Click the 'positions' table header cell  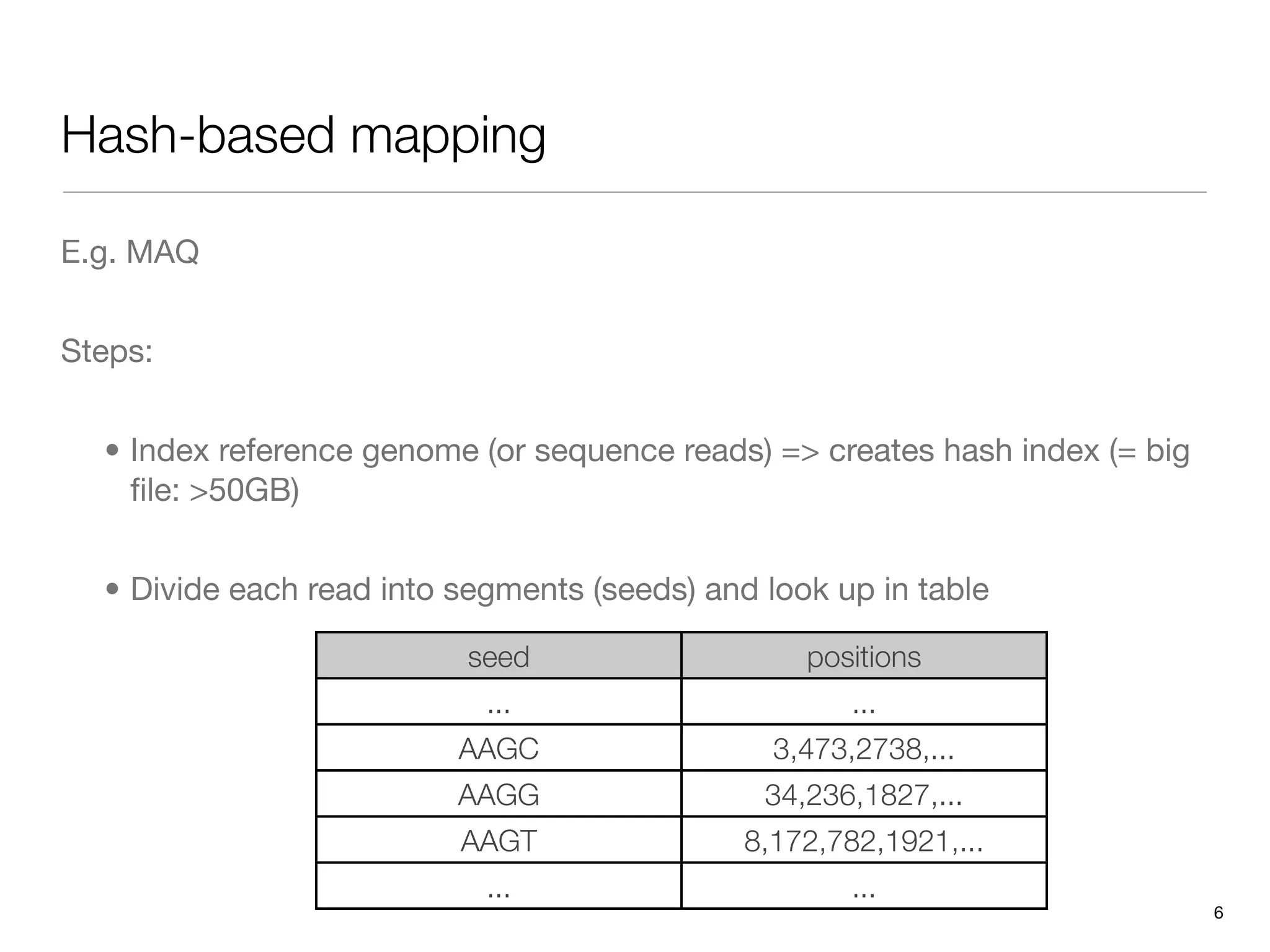click(864, 656)
